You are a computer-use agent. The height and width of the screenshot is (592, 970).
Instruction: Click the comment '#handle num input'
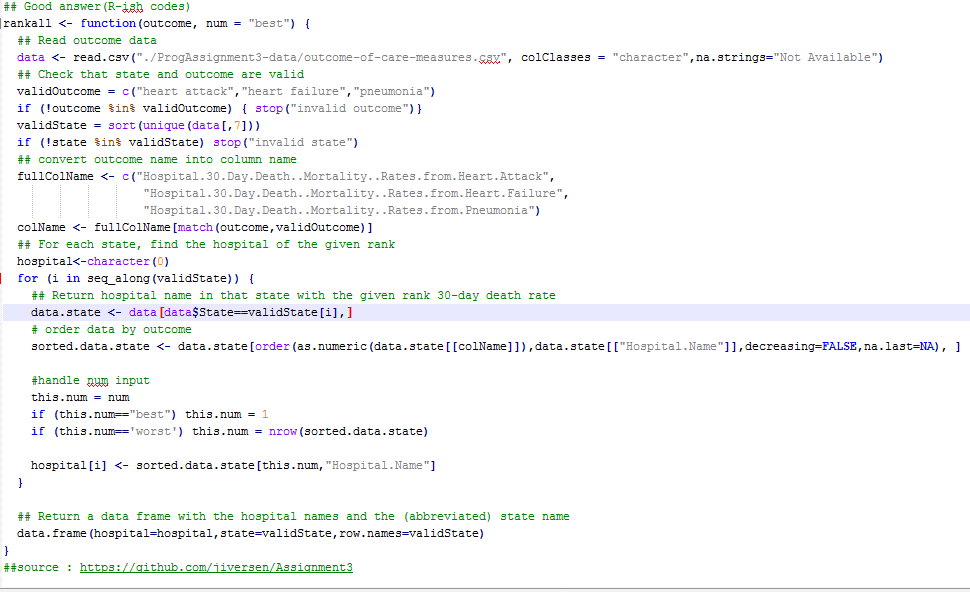coord(90,380)
